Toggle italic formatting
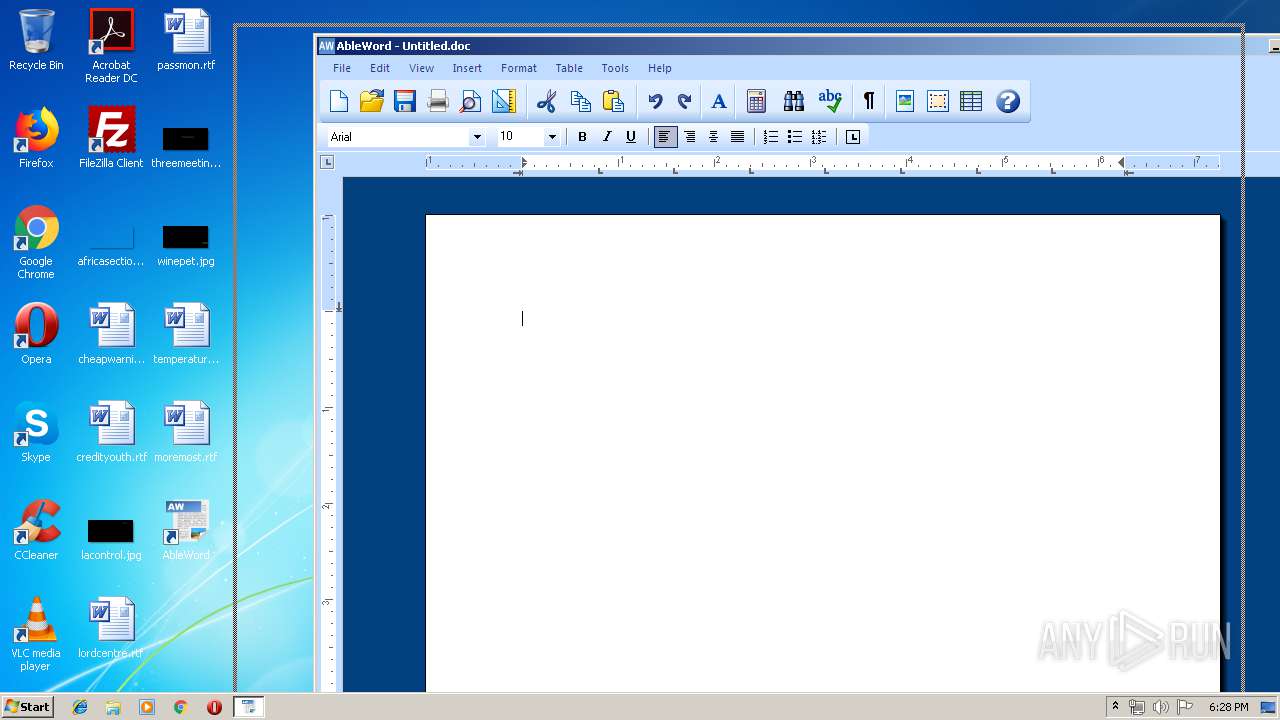 [x=606, y=137]
